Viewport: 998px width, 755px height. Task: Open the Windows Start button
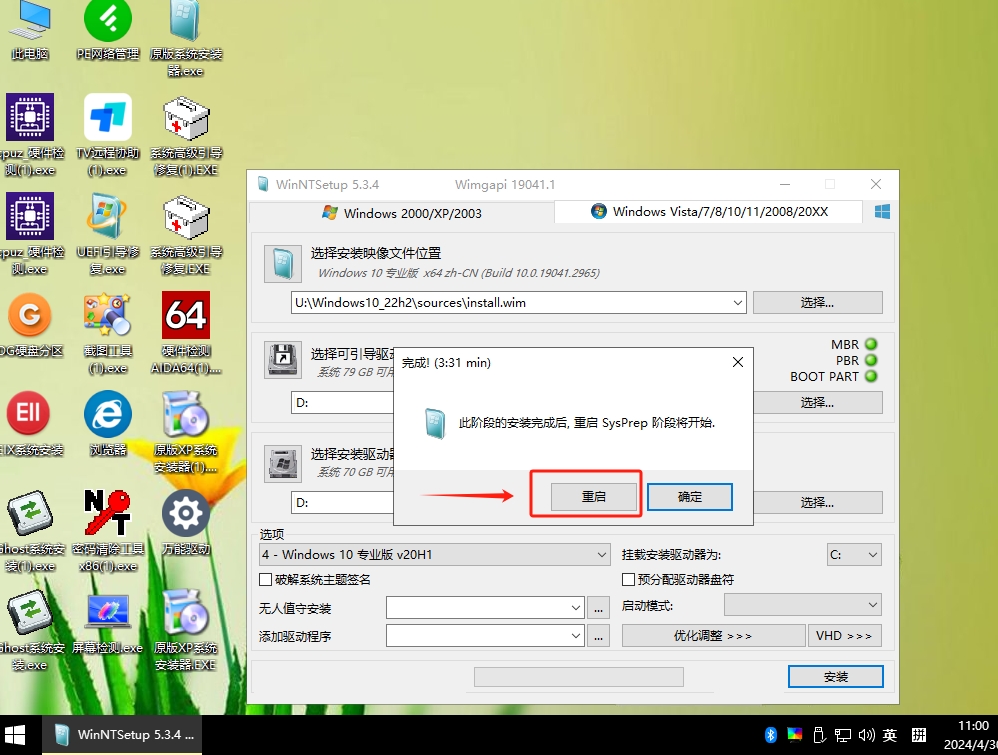(x=15, y=735)
